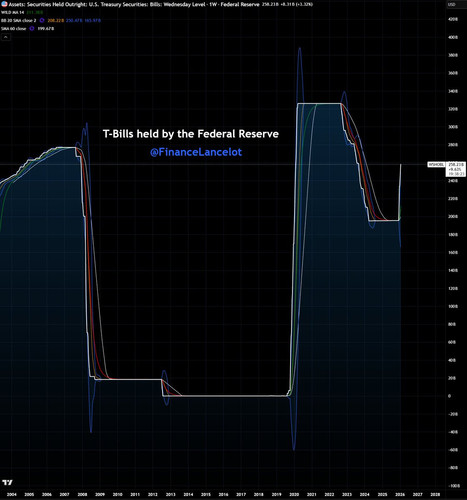Click the @FinanceLancelot handle text
Image resolution: width=467 pixels, height=500 pixels.
(x=196, y=152)
